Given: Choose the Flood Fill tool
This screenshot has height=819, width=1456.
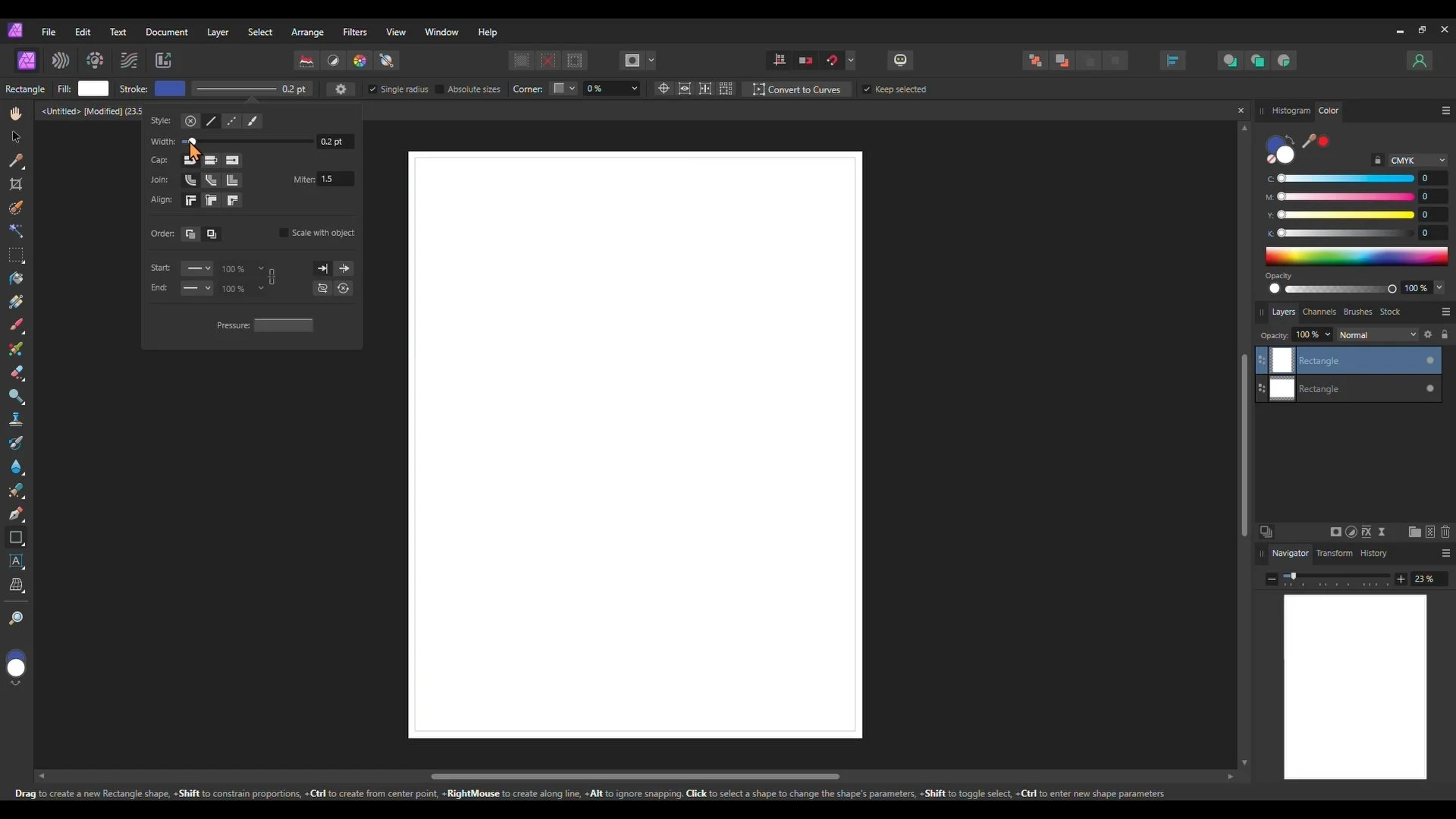Looking at the screenshot, I should point(16,278).
